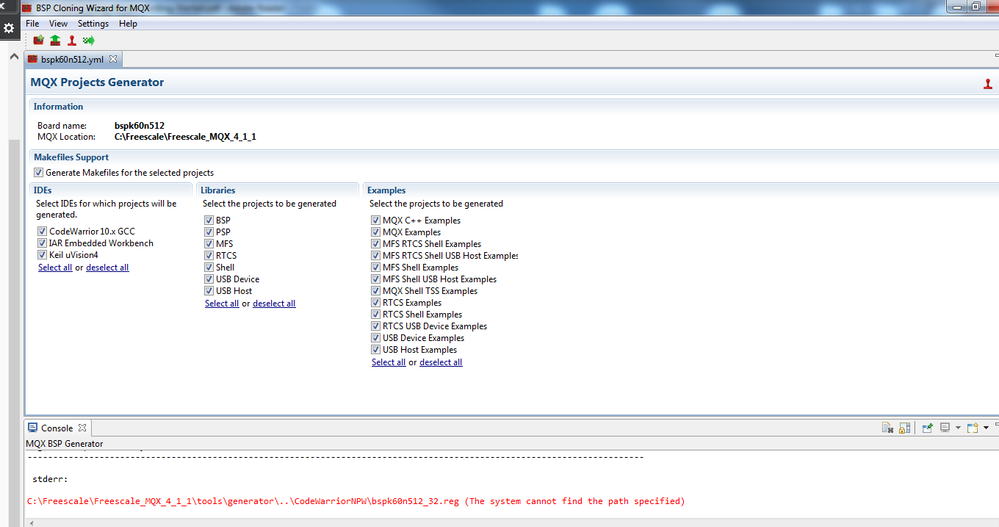
Task: Open the View menu
Action: pos(58,24)
